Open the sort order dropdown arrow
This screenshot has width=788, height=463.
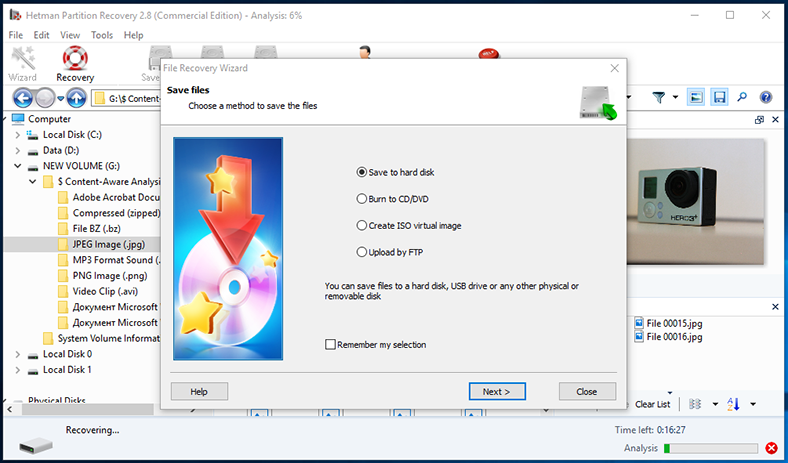point(753,404)
